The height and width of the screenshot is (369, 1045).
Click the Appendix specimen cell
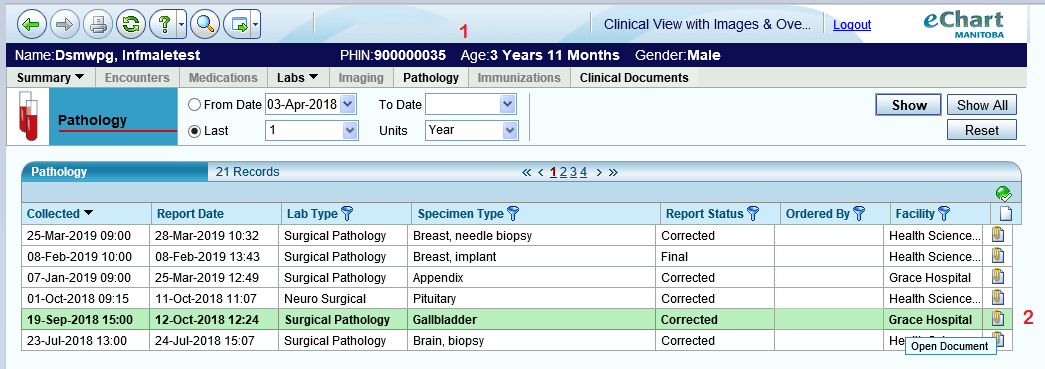[x=531, y=277]
